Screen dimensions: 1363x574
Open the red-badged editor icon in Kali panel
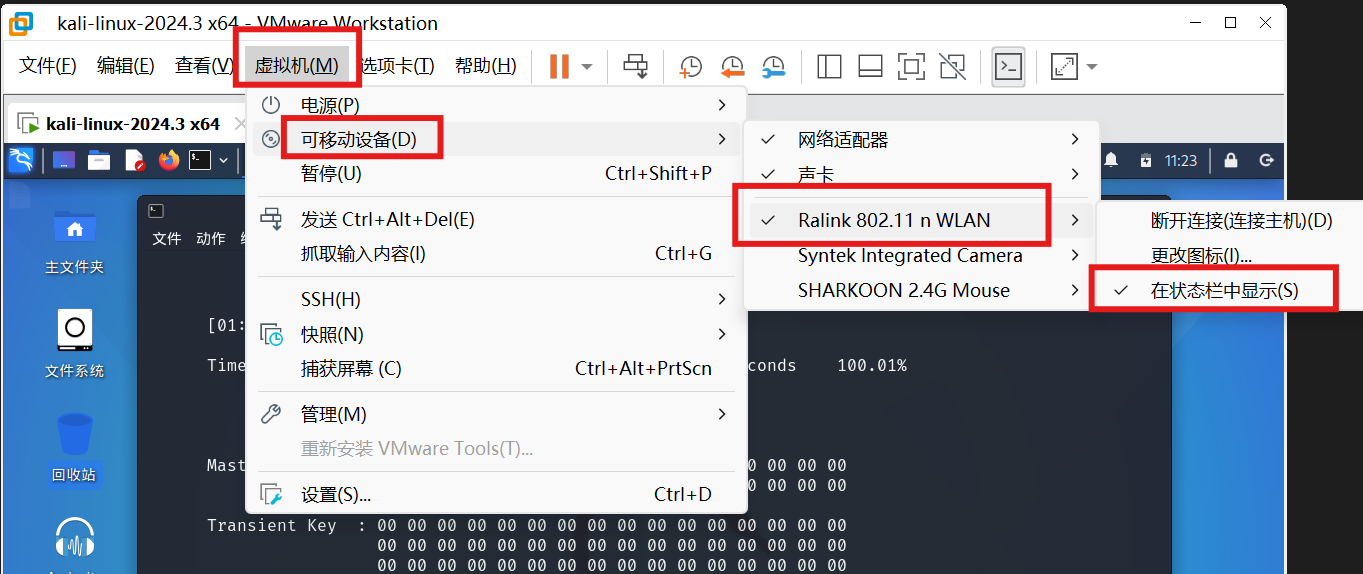(x=133, y=160)
